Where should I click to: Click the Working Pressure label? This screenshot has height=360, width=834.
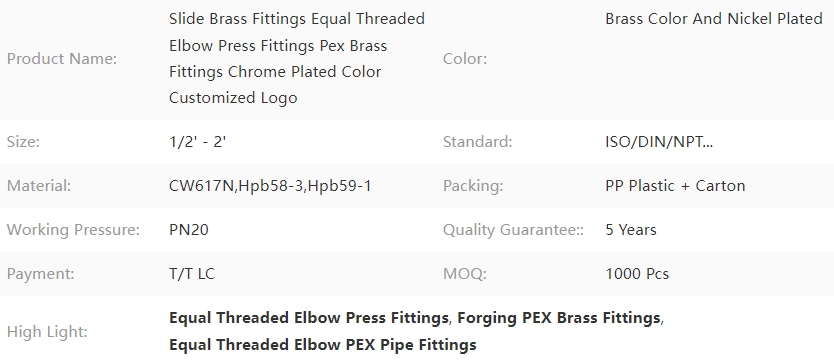pyautogui.click(x=73, y=230)
